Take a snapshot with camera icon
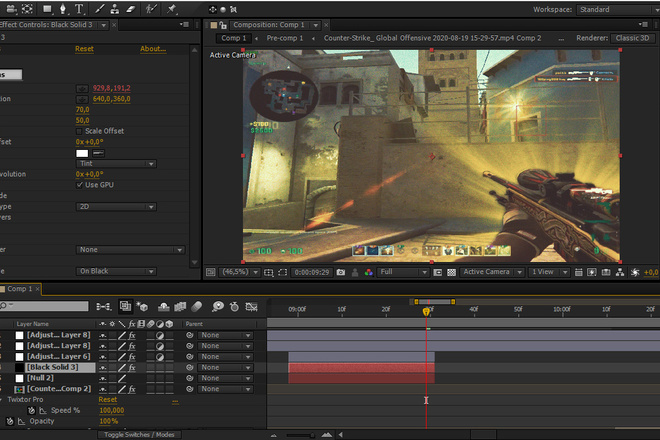 [341, 272]
